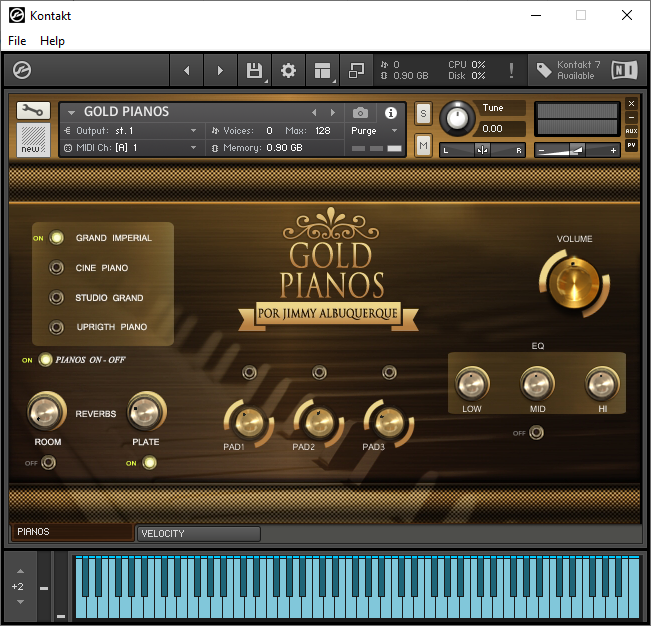
Task: Go to previous instrument with left arrow
Action: click(x=187, y=71)
